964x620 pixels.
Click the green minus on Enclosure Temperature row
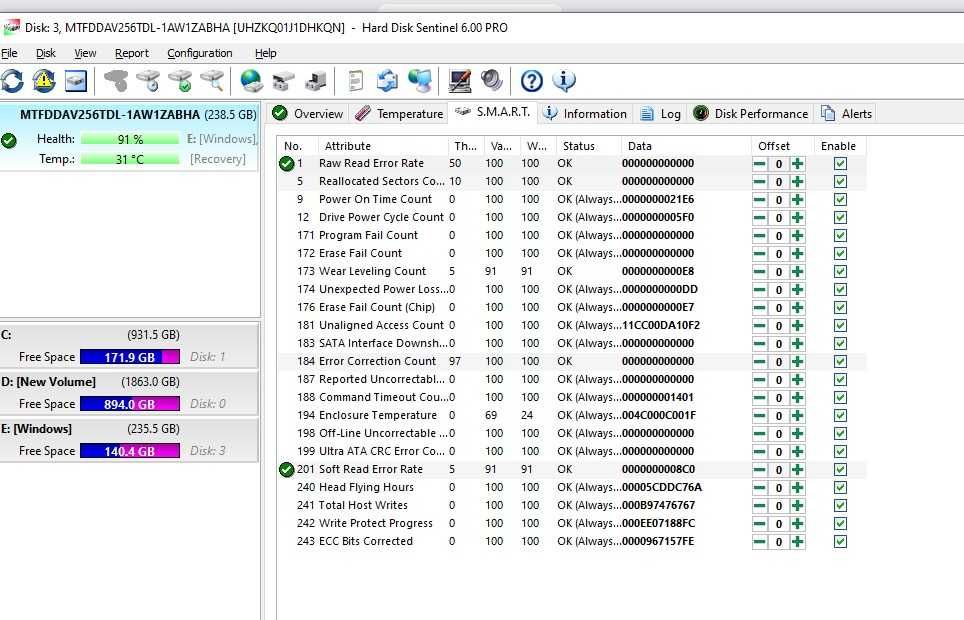(760, 416)
